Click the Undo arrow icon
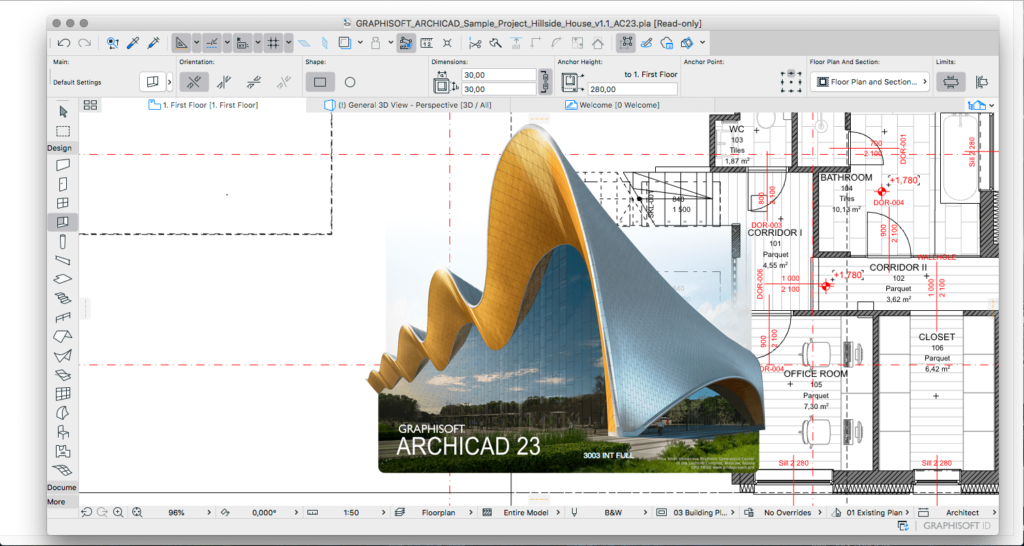1024x546 pixels. pos(64,43)
